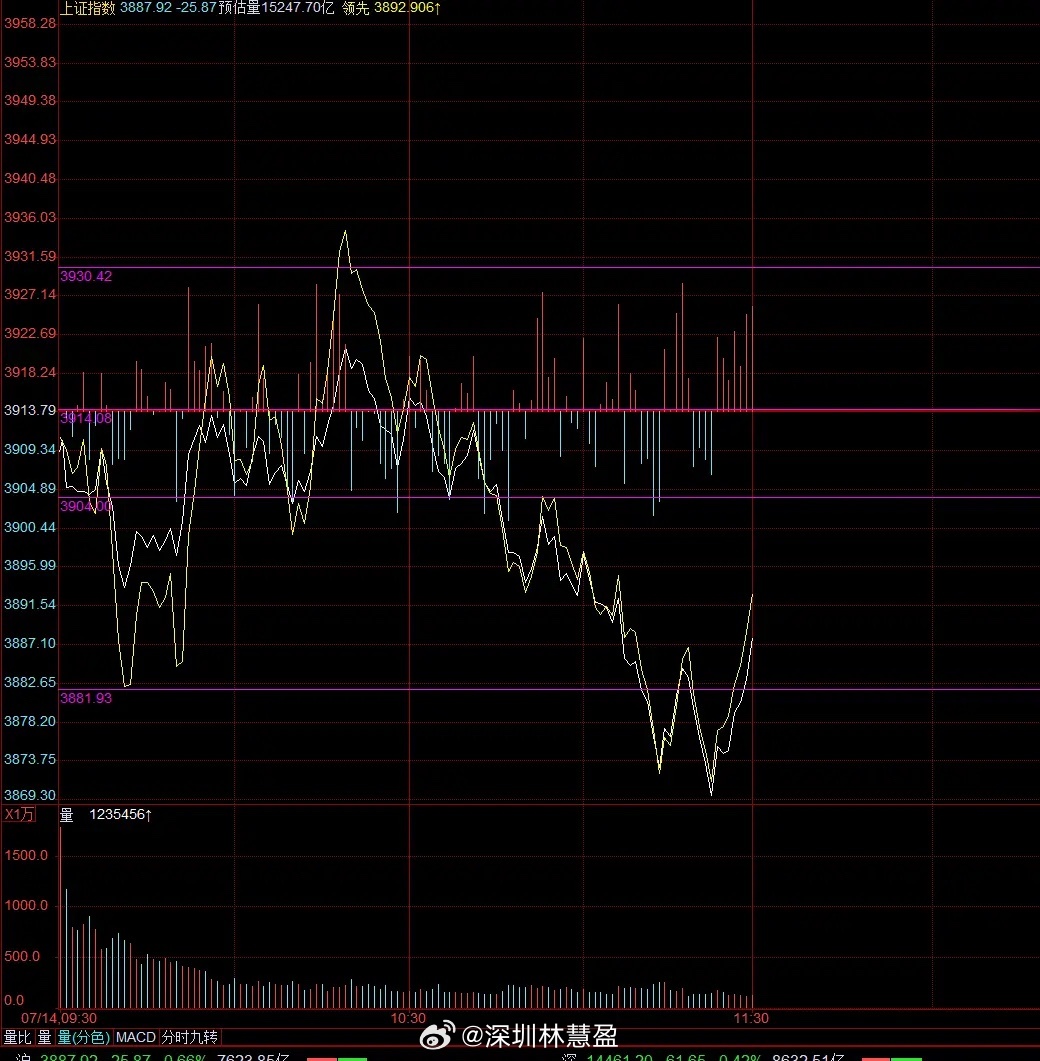
Task: Open the MACD indicator tab
Action: click(135, 1037)
